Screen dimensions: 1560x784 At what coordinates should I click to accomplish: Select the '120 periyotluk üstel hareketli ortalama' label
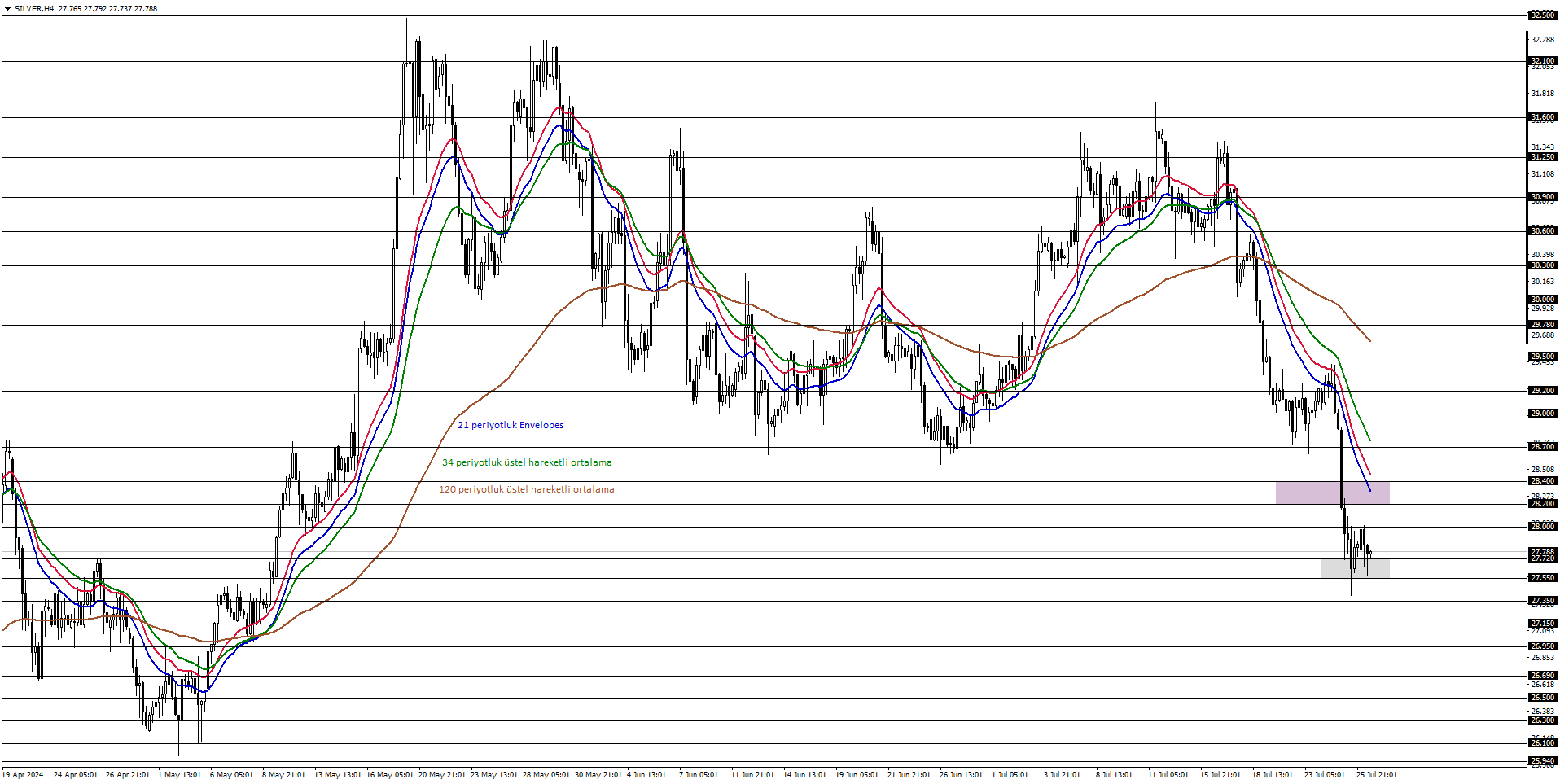pos(527,489)
